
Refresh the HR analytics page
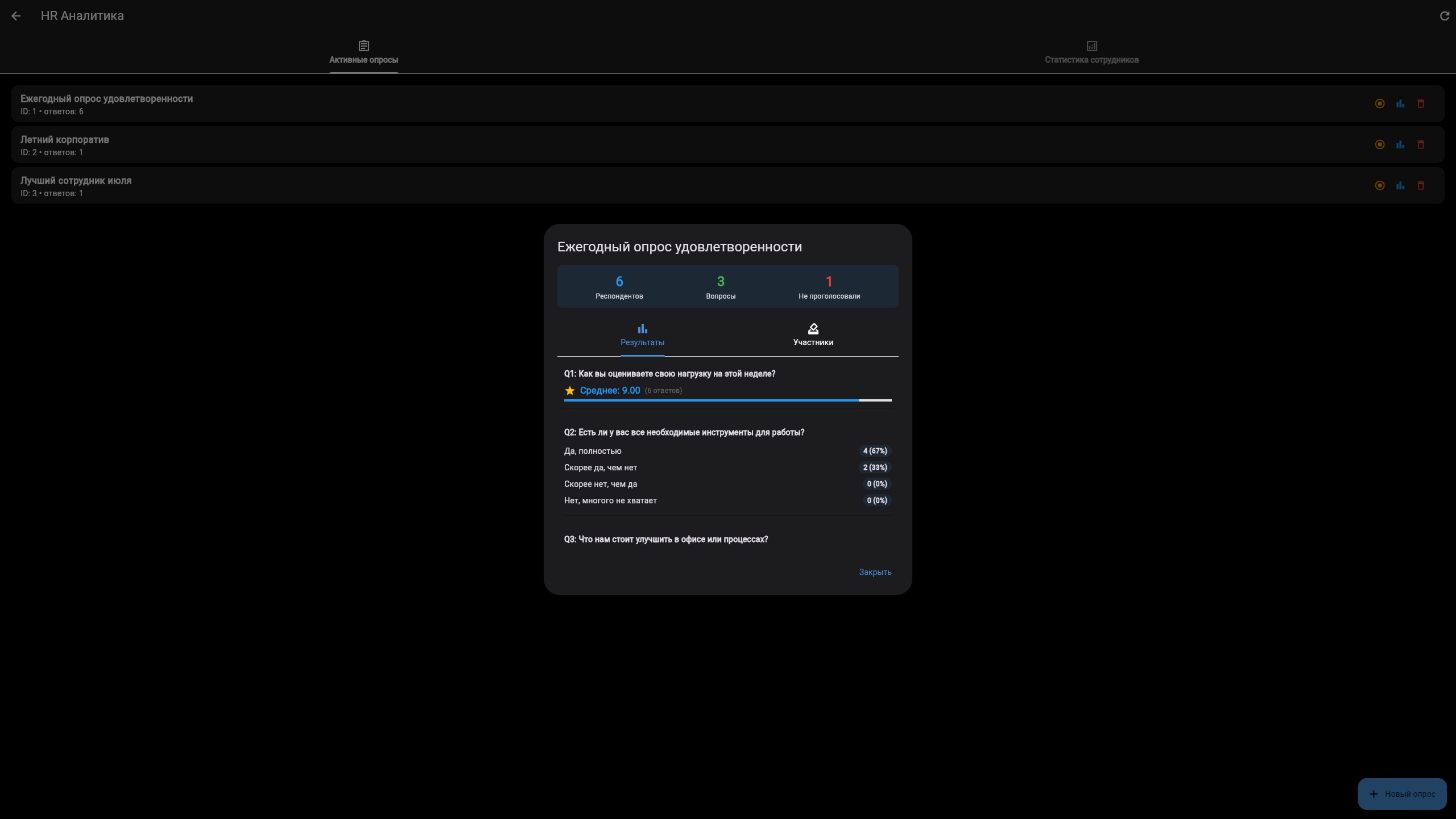1444,16
